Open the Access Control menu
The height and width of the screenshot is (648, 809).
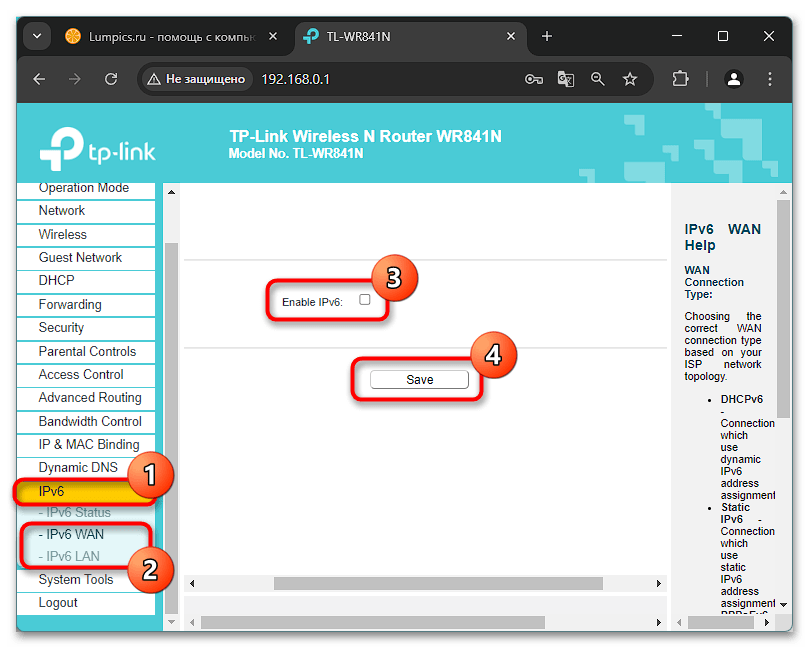click(86, 375)
